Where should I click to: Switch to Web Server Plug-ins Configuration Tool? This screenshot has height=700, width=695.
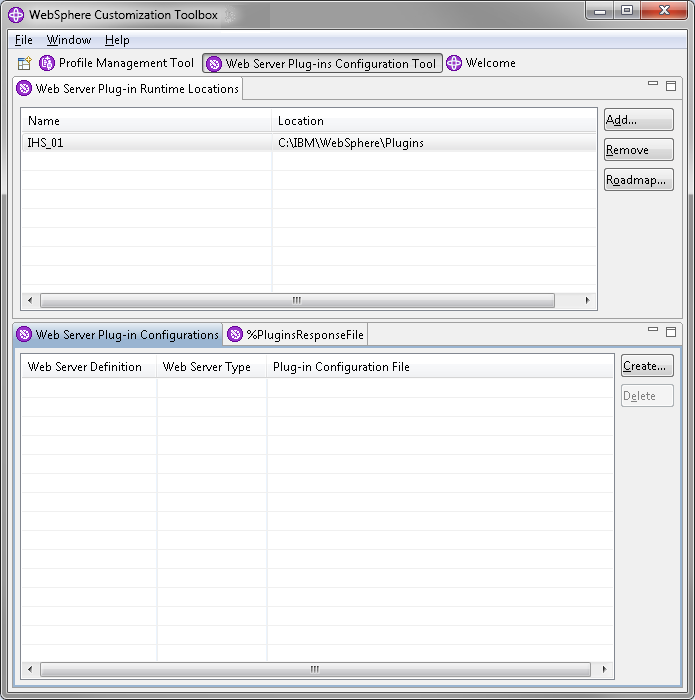click(x=322, y=63)
